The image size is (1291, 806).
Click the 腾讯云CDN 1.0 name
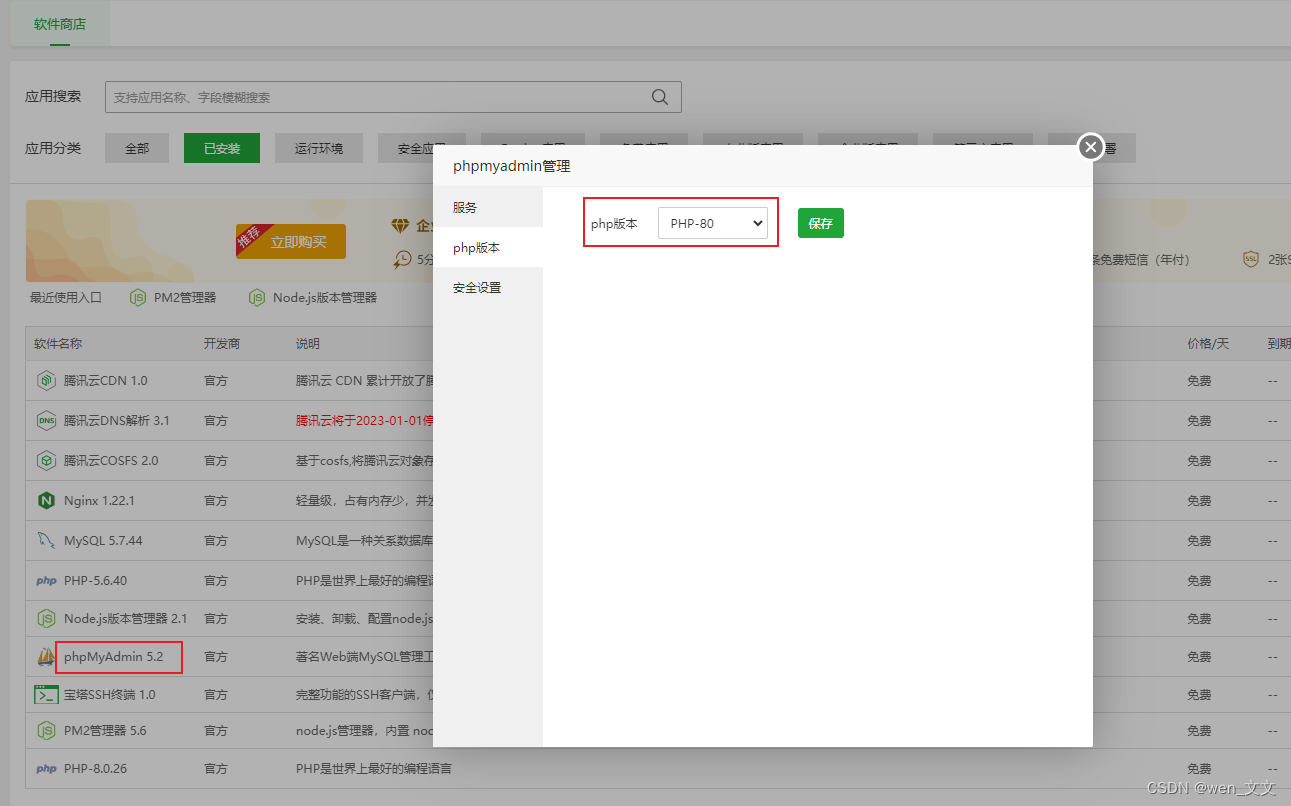[106, 380]
